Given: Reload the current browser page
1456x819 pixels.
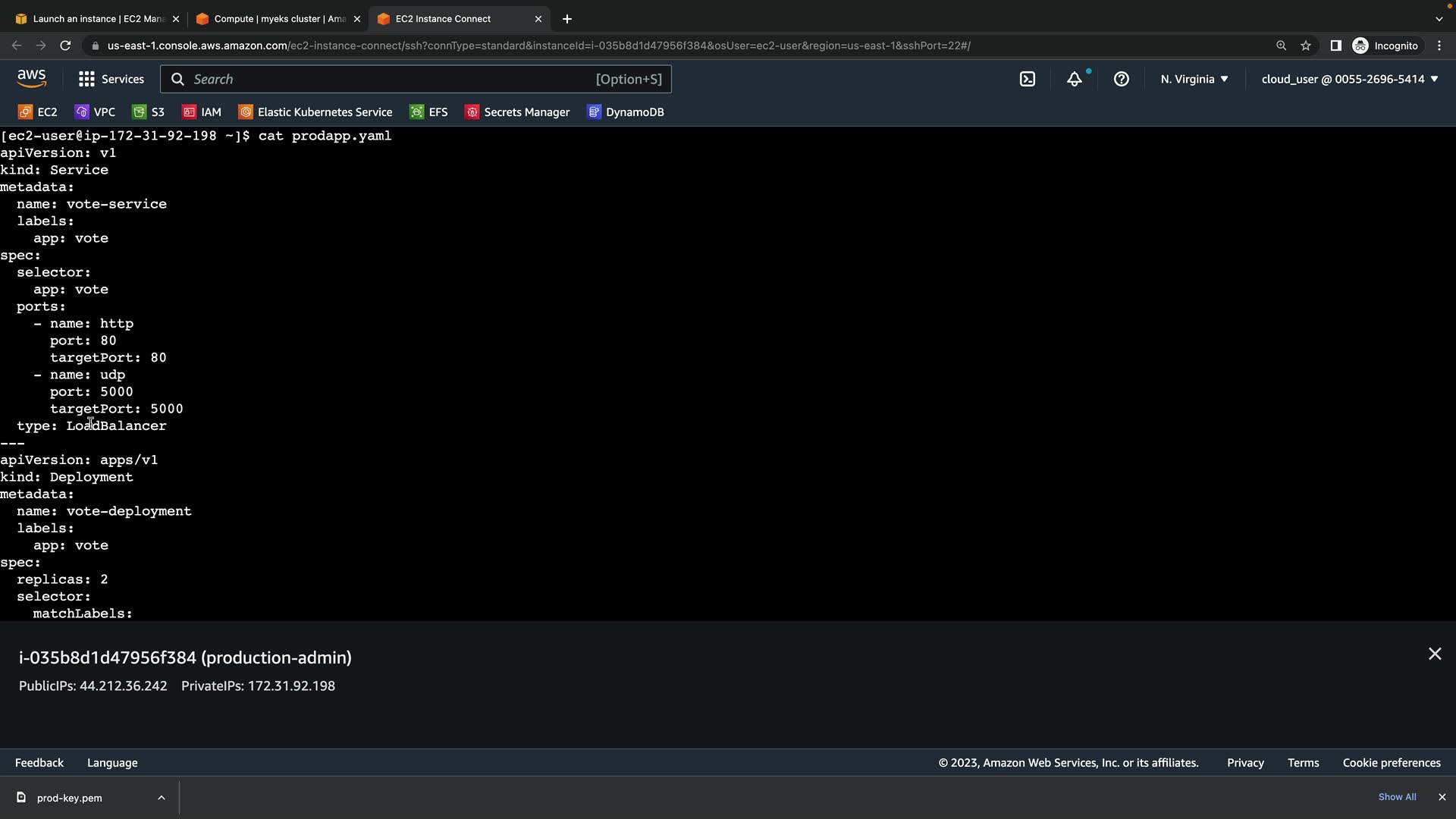Looking at the screenshot, I should 65,45.
